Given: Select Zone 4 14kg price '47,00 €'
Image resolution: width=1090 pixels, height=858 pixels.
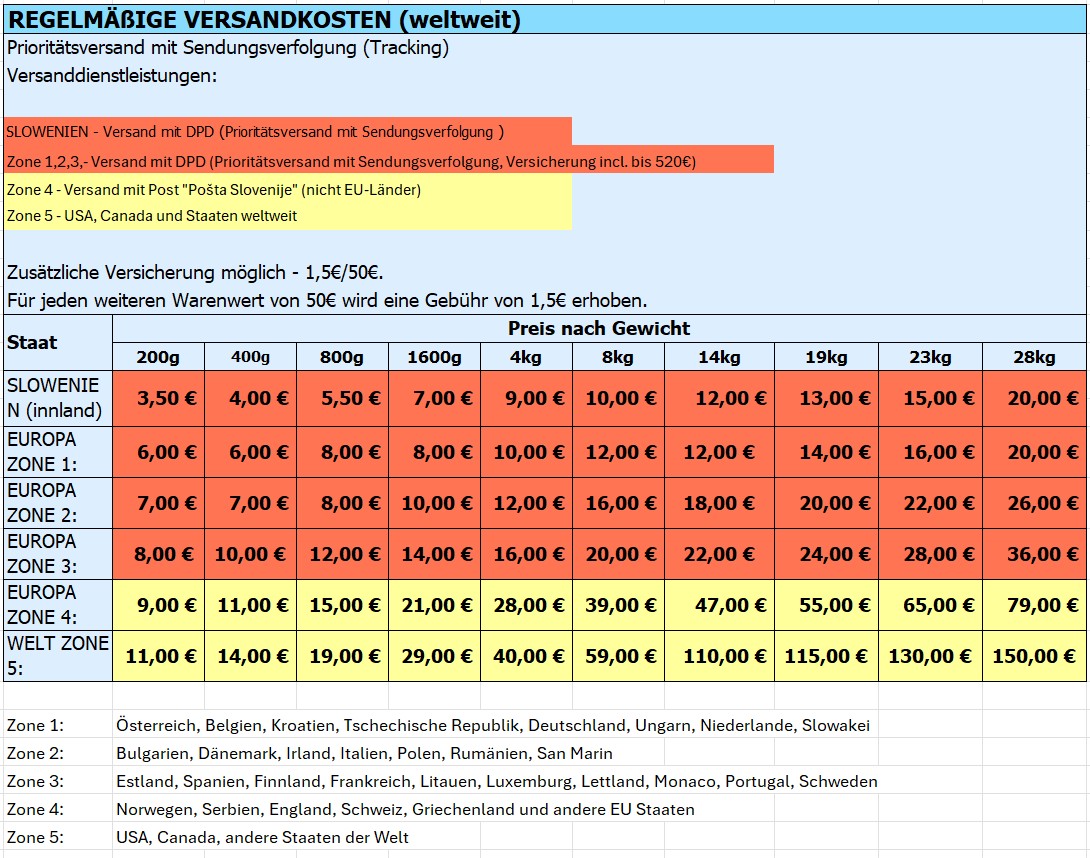Looking at the screenshot, I should coord(719,605).
